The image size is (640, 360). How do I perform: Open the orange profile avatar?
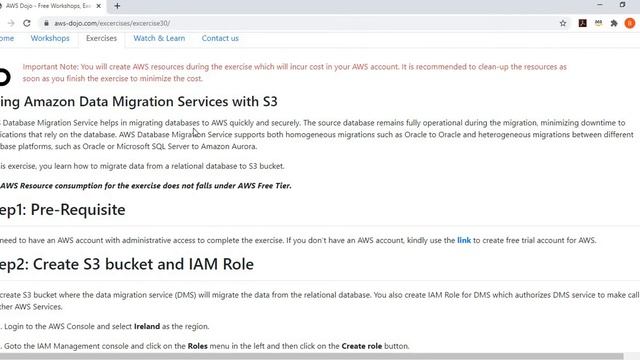[630, 23]
